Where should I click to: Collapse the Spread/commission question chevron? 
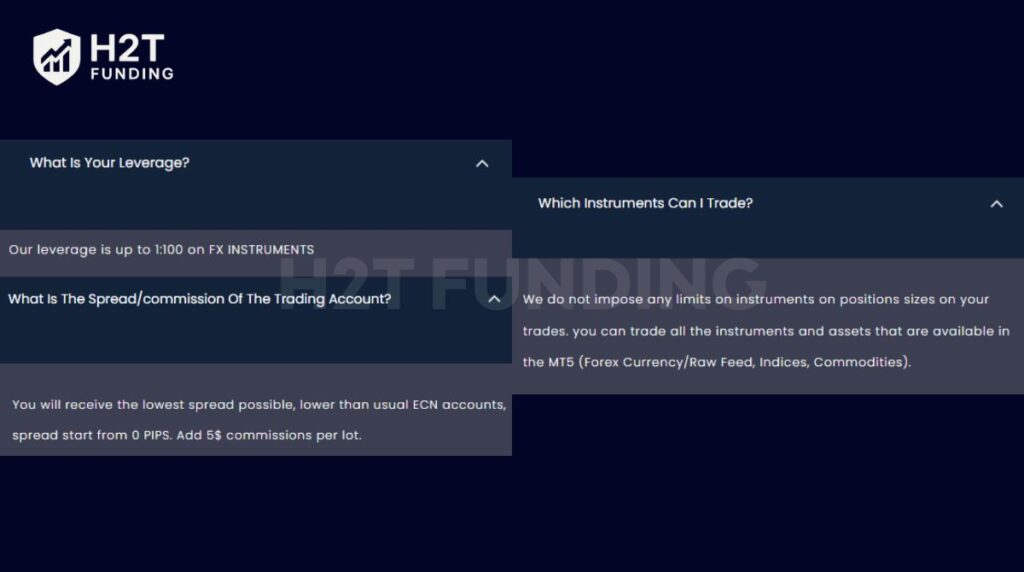[x=494, y=299]
